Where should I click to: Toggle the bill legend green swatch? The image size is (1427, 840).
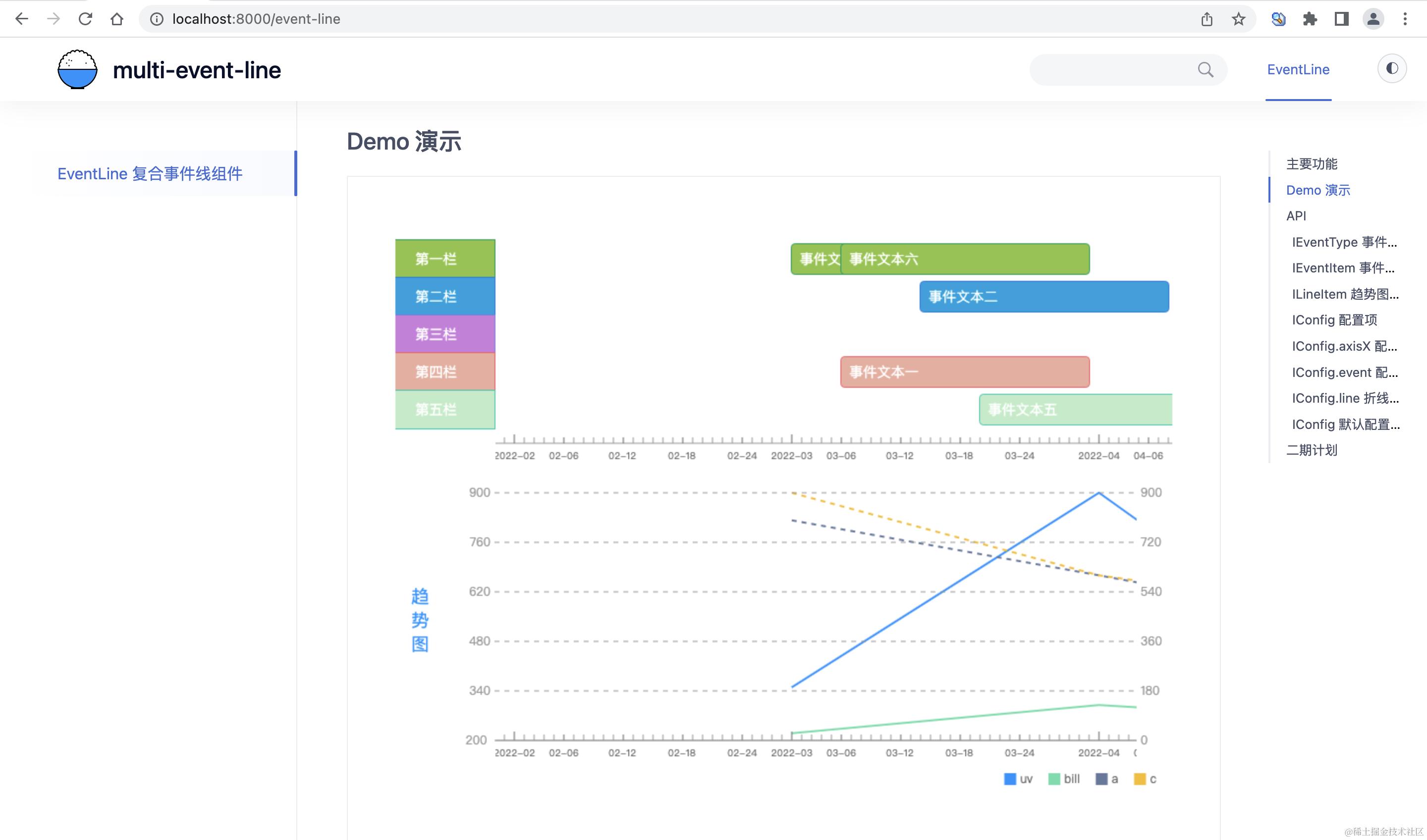1054,779
